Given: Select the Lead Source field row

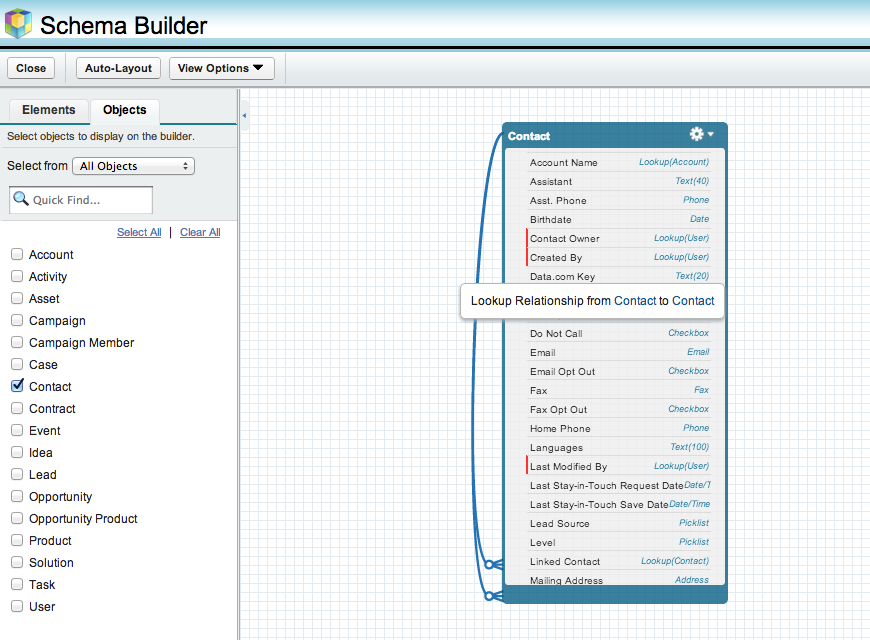Looking at the screenshot, I should point(618,523).
